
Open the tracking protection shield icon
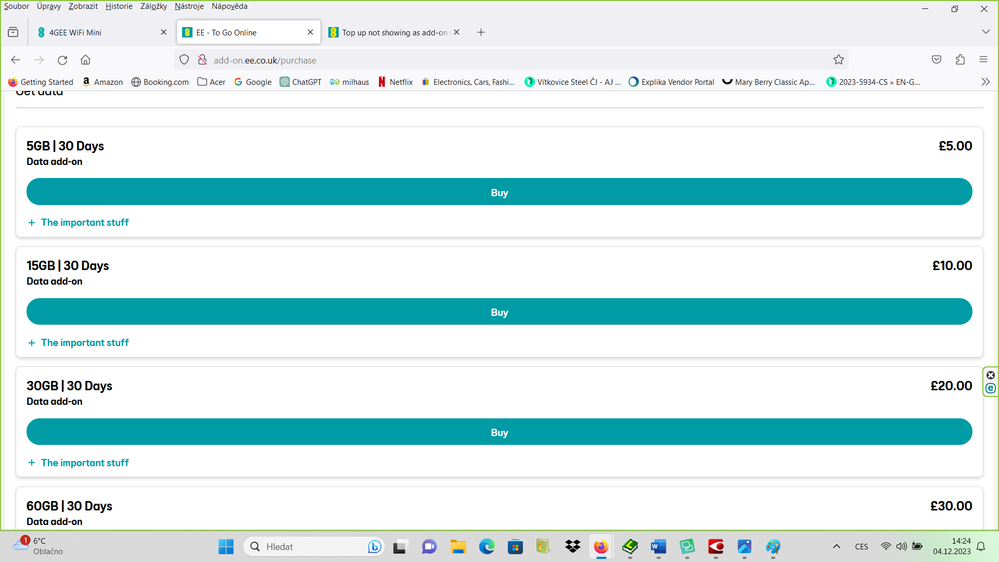(x=184, y=60)
